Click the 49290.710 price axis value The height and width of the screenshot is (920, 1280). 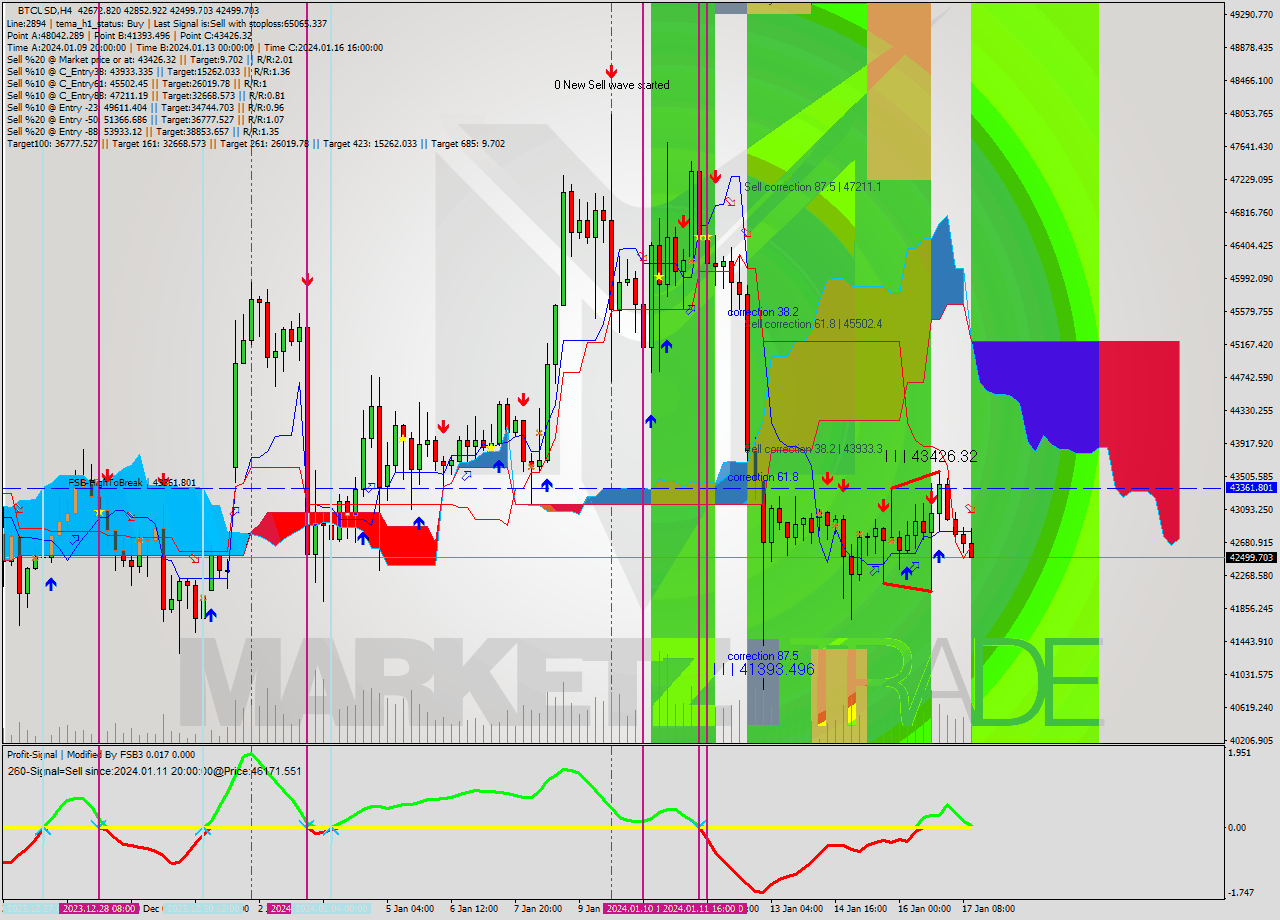pos(1251,15)
